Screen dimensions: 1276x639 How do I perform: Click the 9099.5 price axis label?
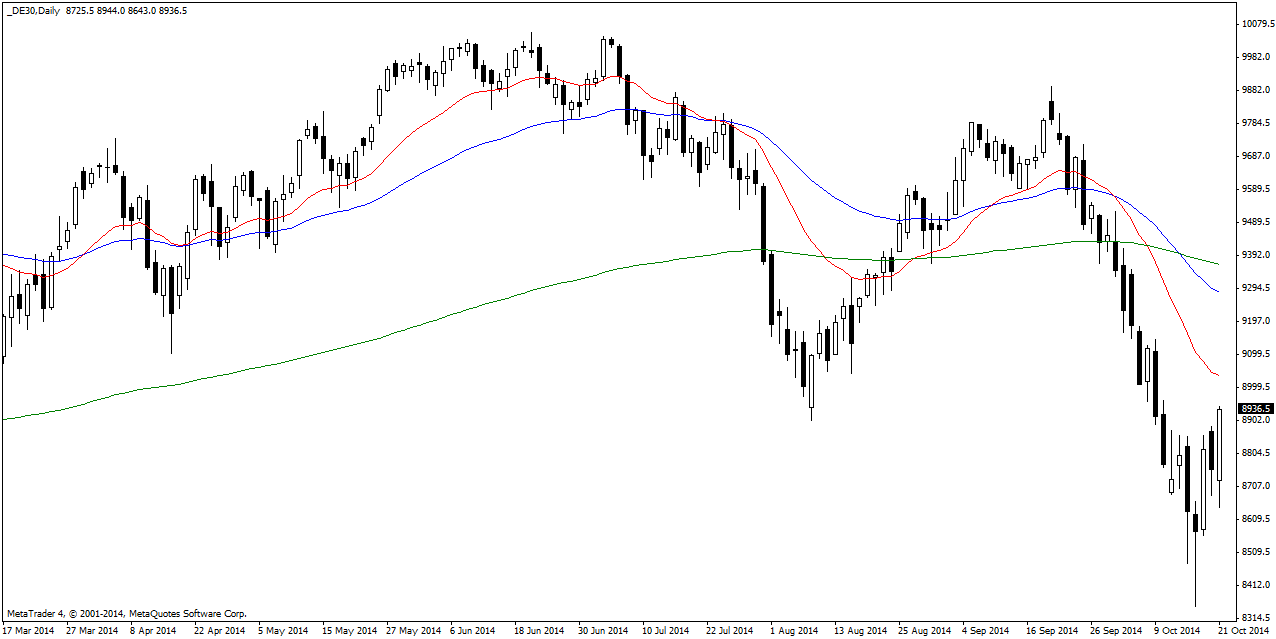(x=1255, y=354)
